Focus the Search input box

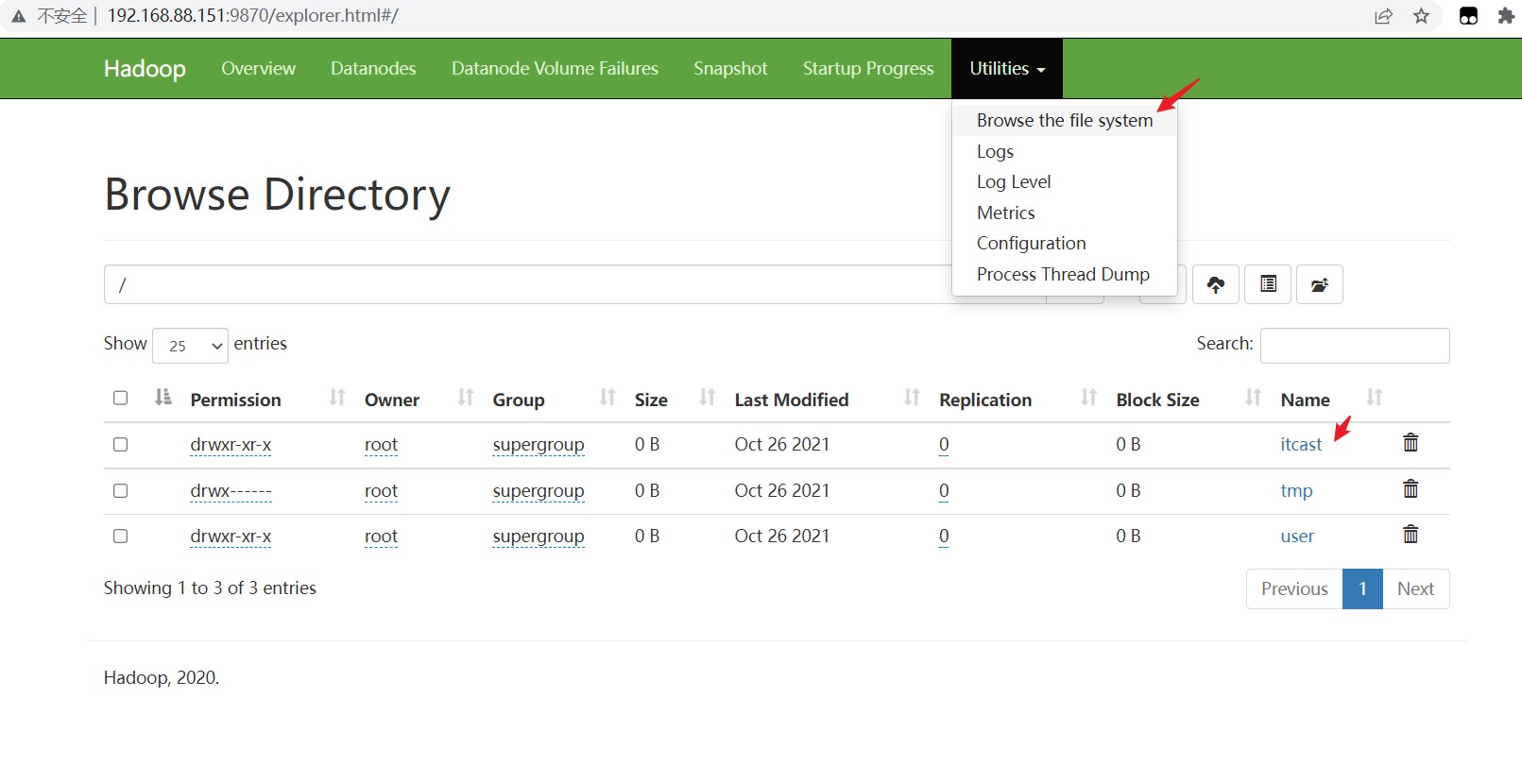pyautogui.click(x=1355, y=346)
